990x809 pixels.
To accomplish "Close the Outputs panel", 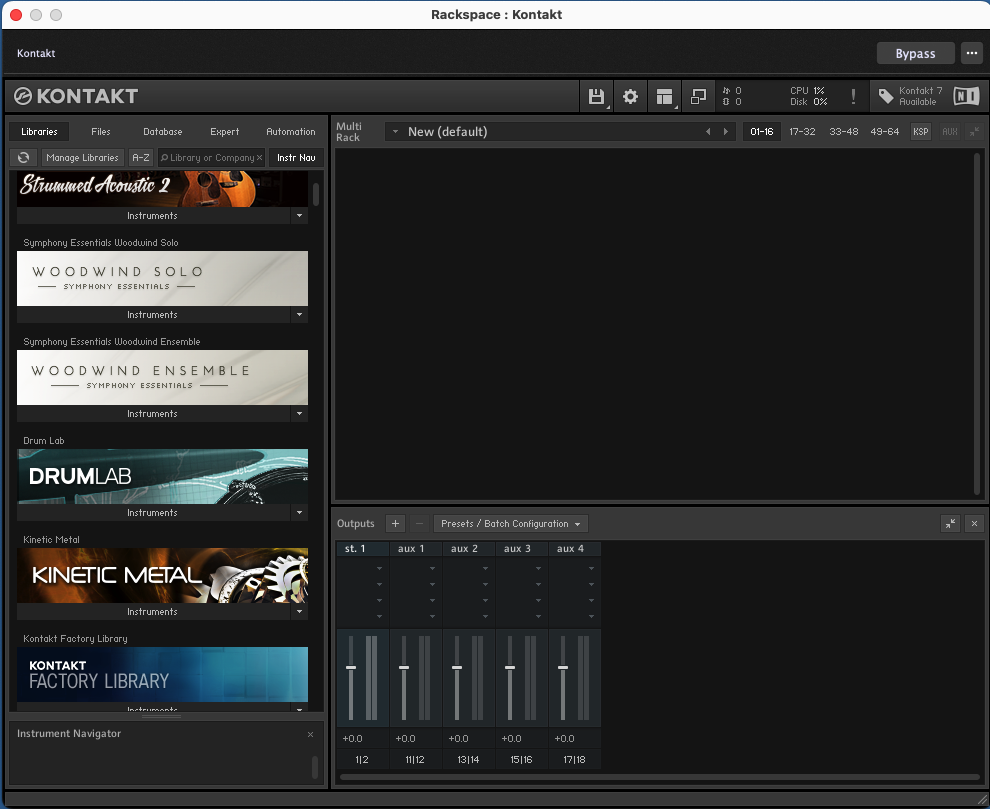I will [x=974, y=524].
